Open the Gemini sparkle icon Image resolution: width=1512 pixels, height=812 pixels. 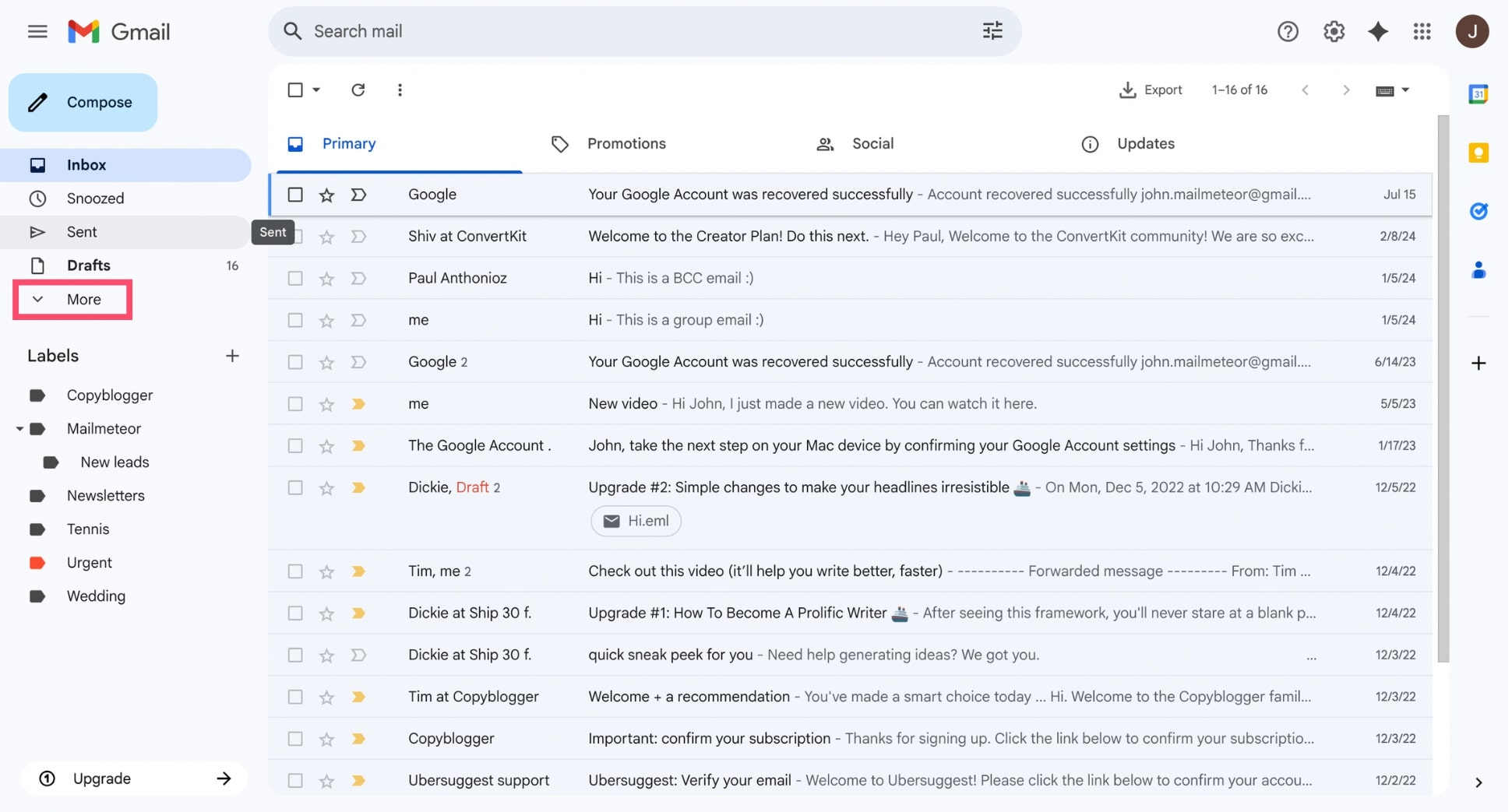point(1377,32)
